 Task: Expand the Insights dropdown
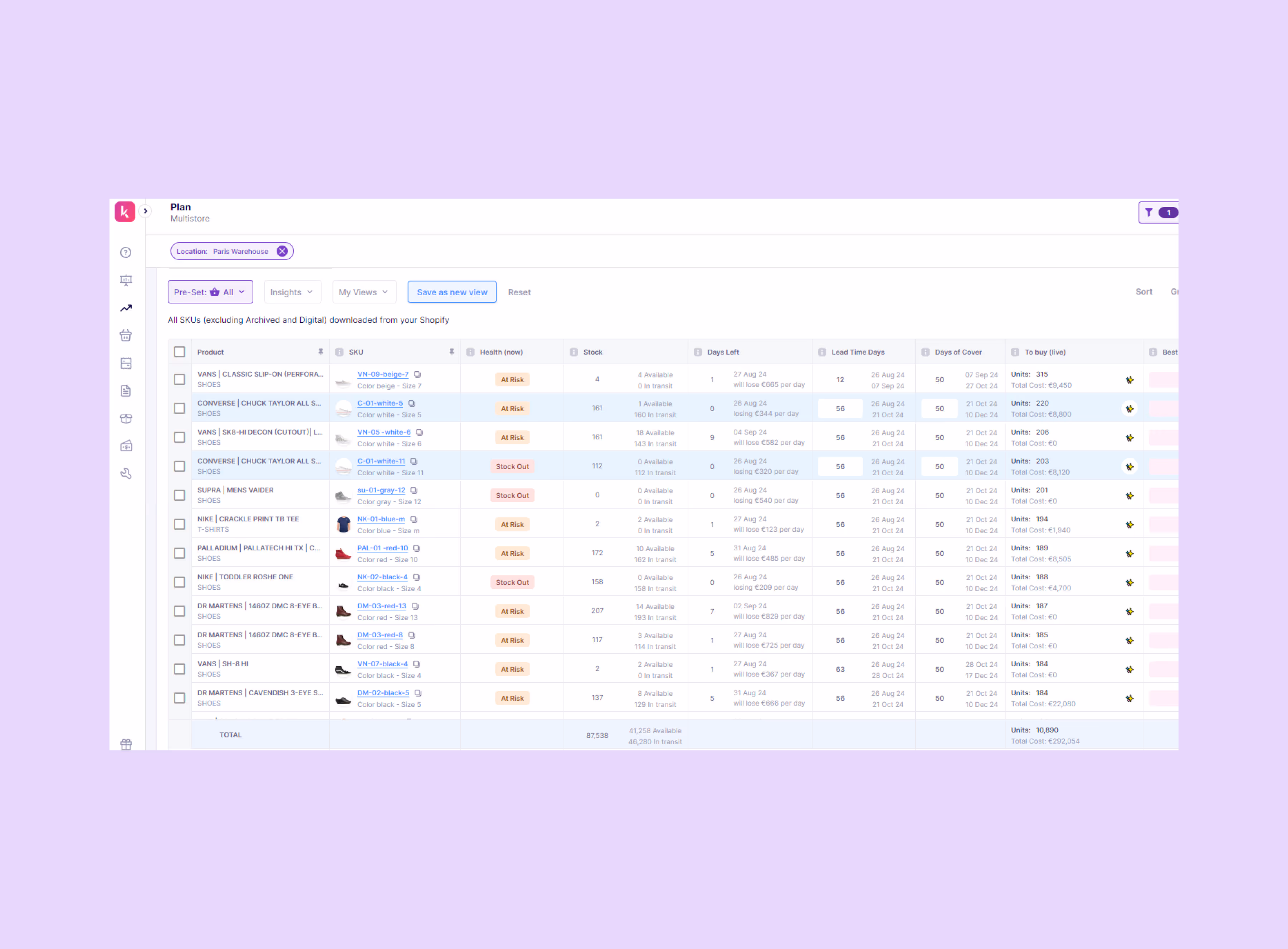click(292, 292)
